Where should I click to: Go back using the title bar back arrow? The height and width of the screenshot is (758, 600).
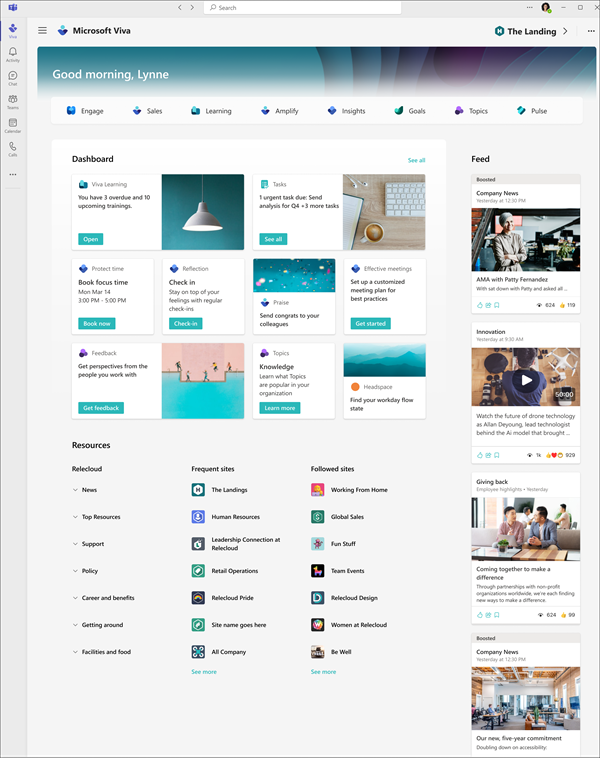(x=180, y=7)
